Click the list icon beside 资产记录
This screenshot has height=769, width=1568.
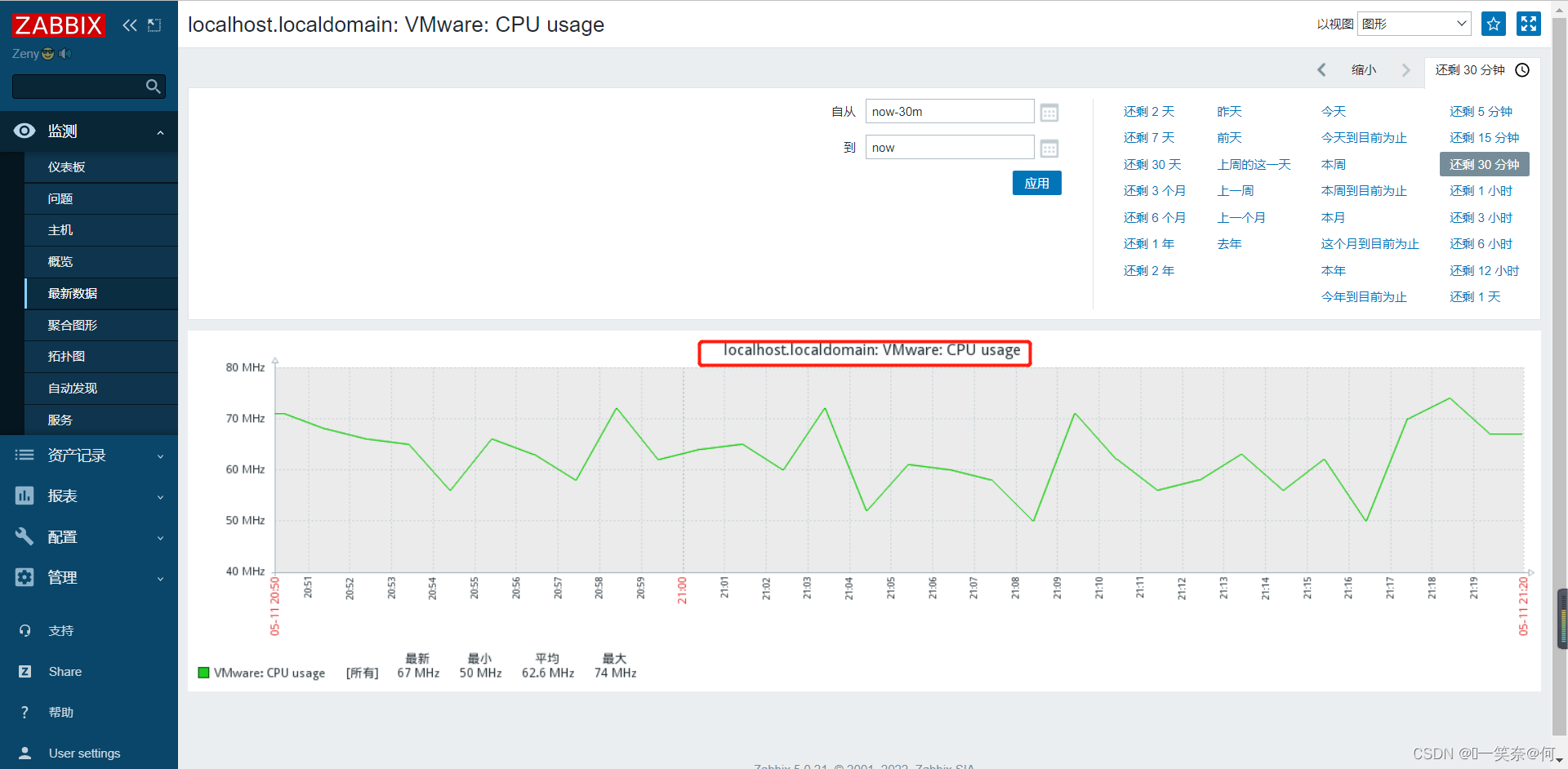(x=24, y=456)
